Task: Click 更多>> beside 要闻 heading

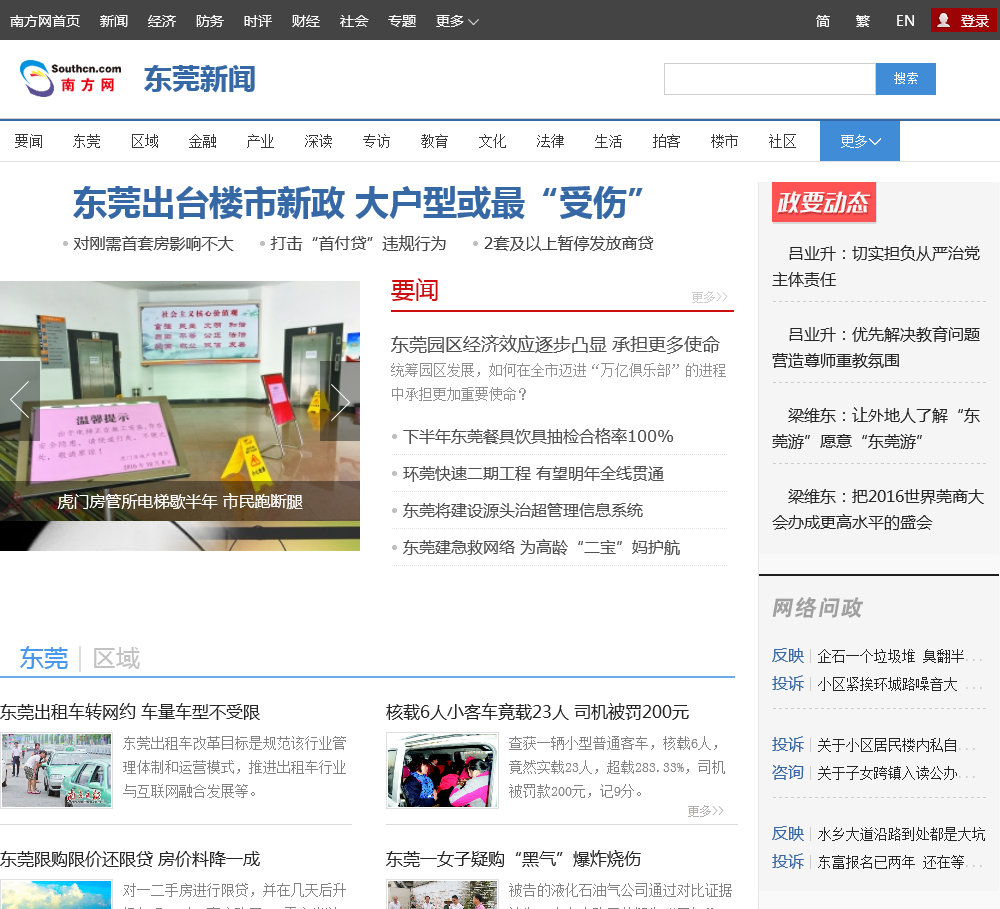Action: click(x=709, y=297)
